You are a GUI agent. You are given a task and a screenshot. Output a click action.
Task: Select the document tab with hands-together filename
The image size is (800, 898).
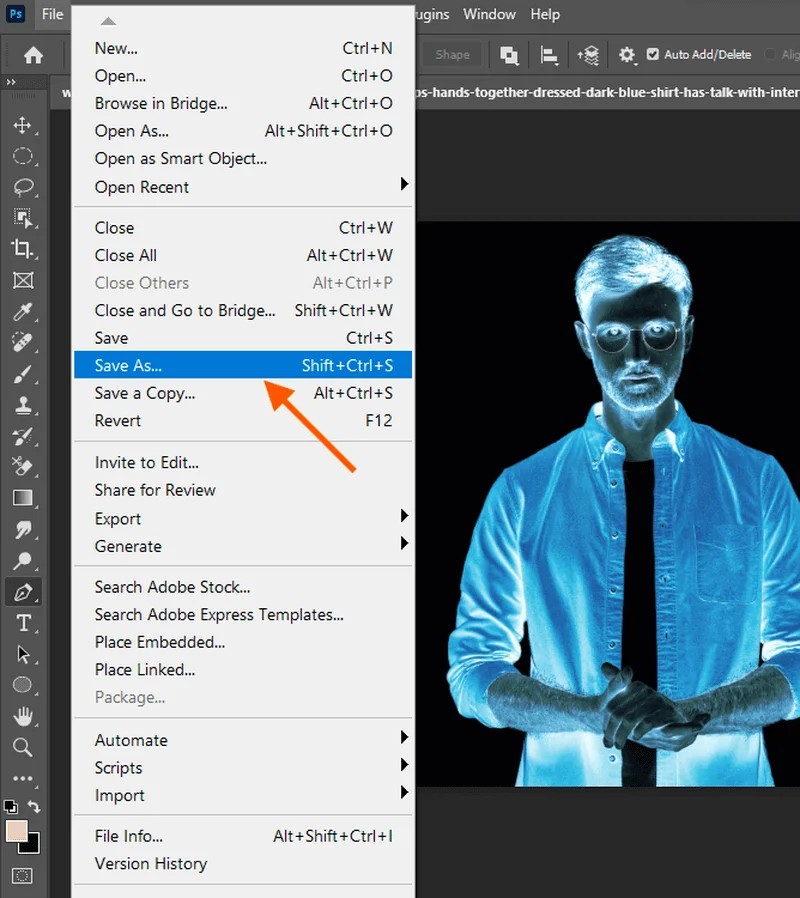click(607, 92)
